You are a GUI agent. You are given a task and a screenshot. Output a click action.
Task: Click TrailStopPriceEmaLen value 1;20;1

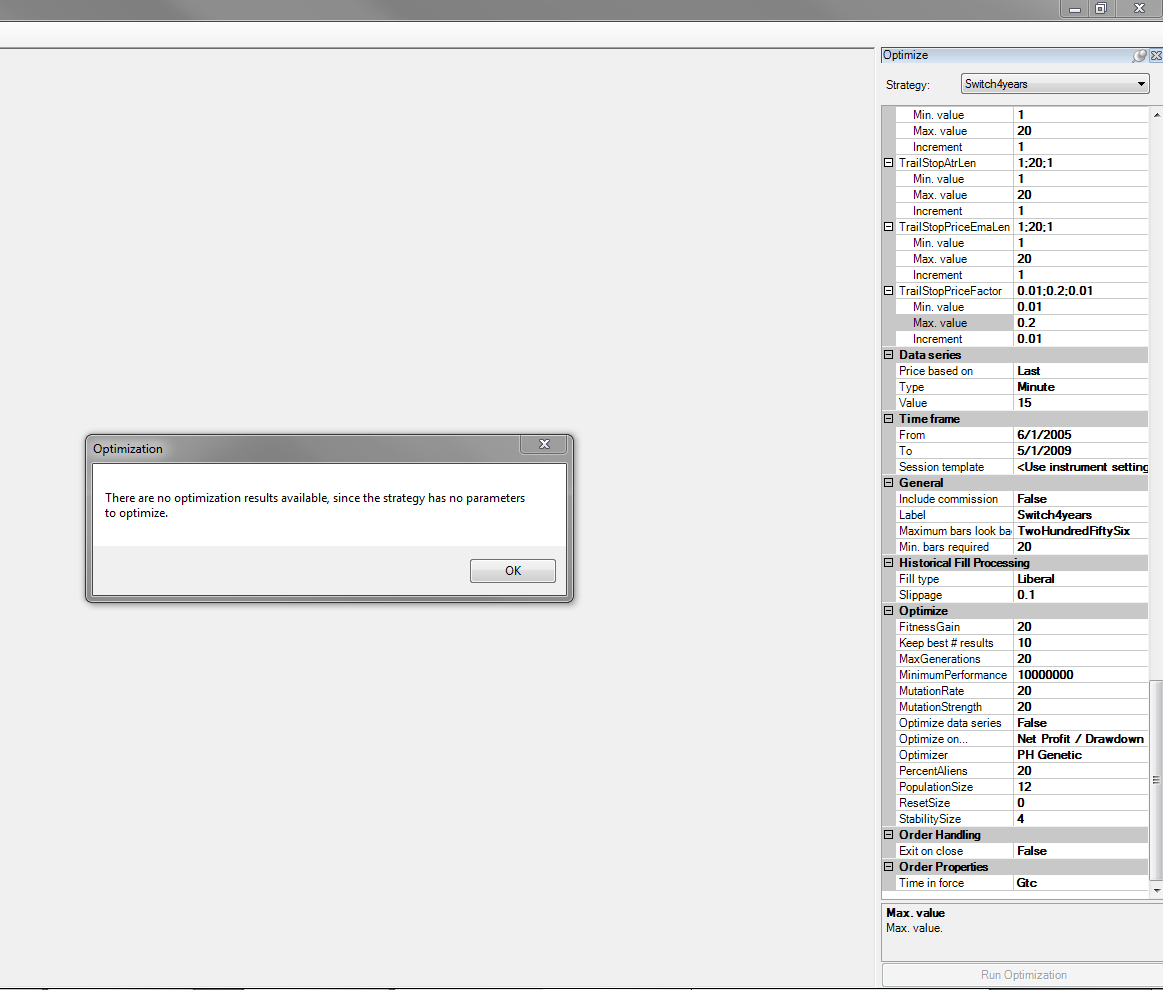pyautogui.click(x=1081, y=227)
